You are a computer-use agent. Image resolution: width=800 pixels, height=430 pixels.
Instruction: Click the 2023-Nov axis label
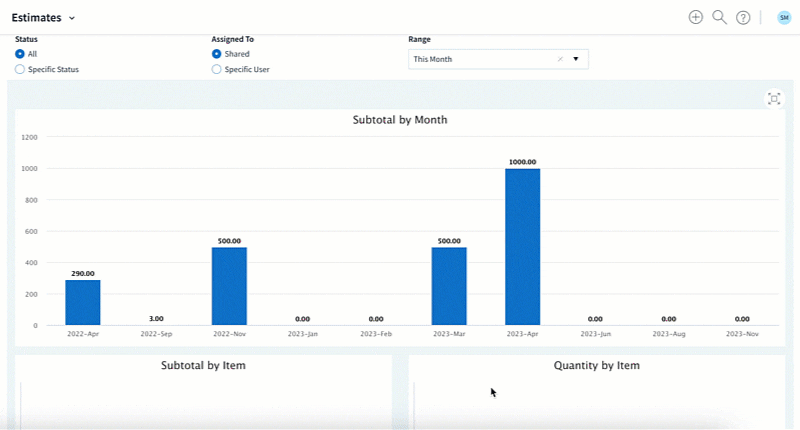[x=742, y=334]
